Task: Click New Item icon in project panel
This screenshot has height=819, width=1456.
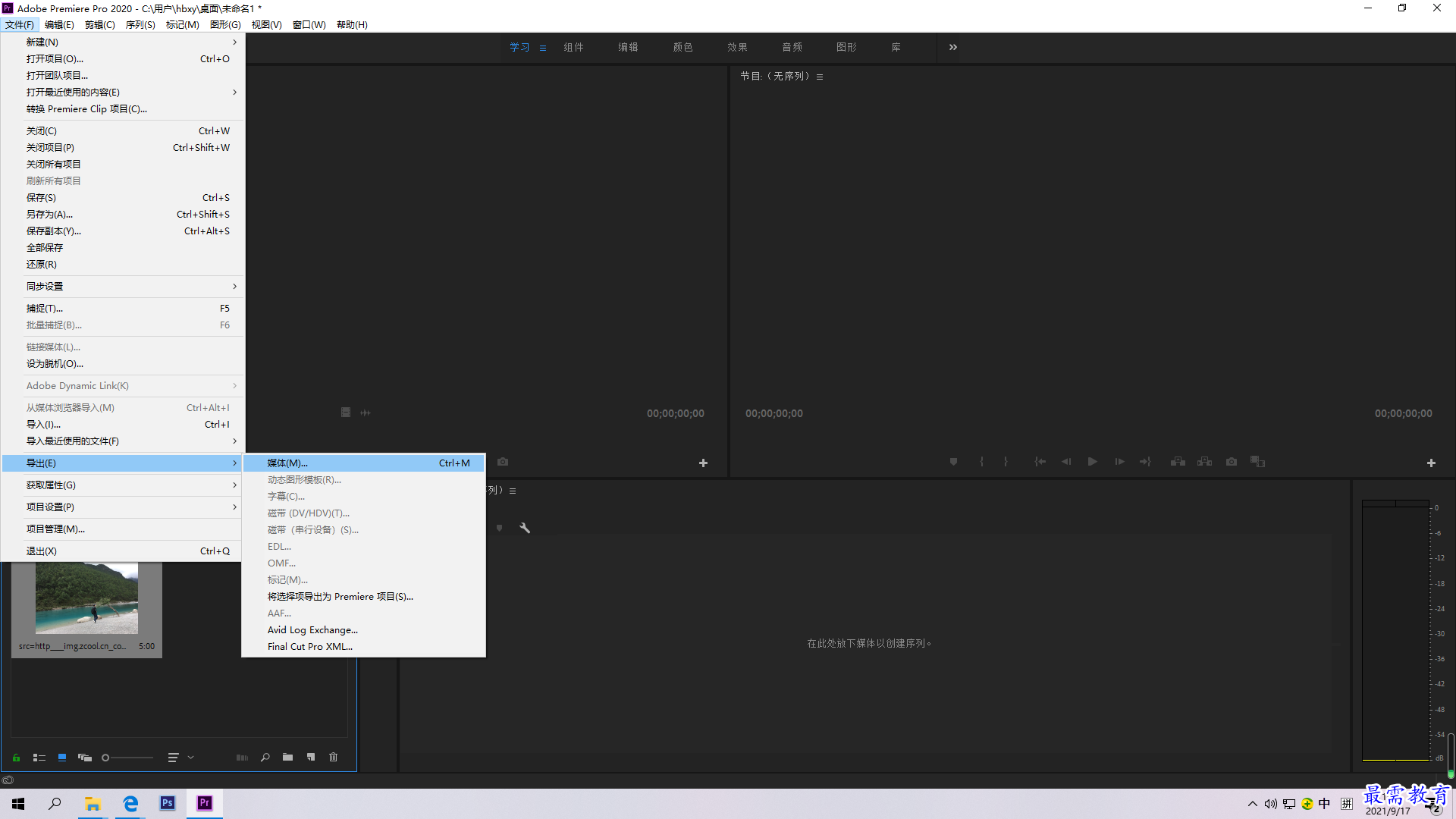Action: pos(311,757)
